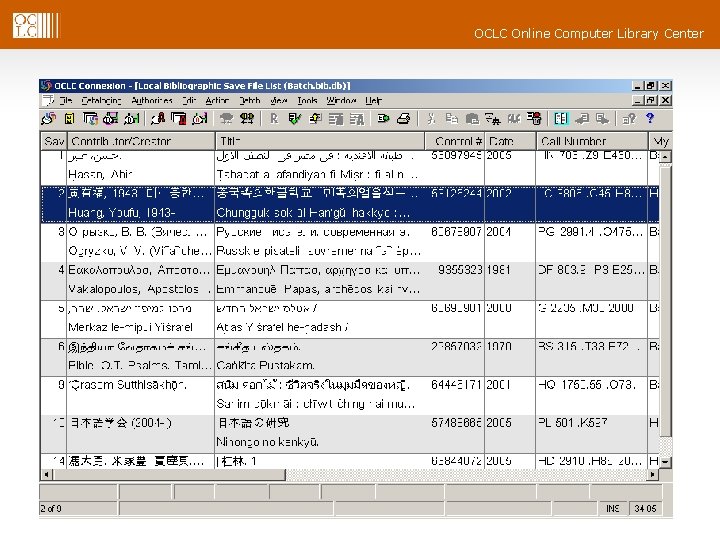Image resolution: width=720 pixels, height=540 pixels.
Task: Click the Logon icon at the toolbar start
Action: pos(48,119)
